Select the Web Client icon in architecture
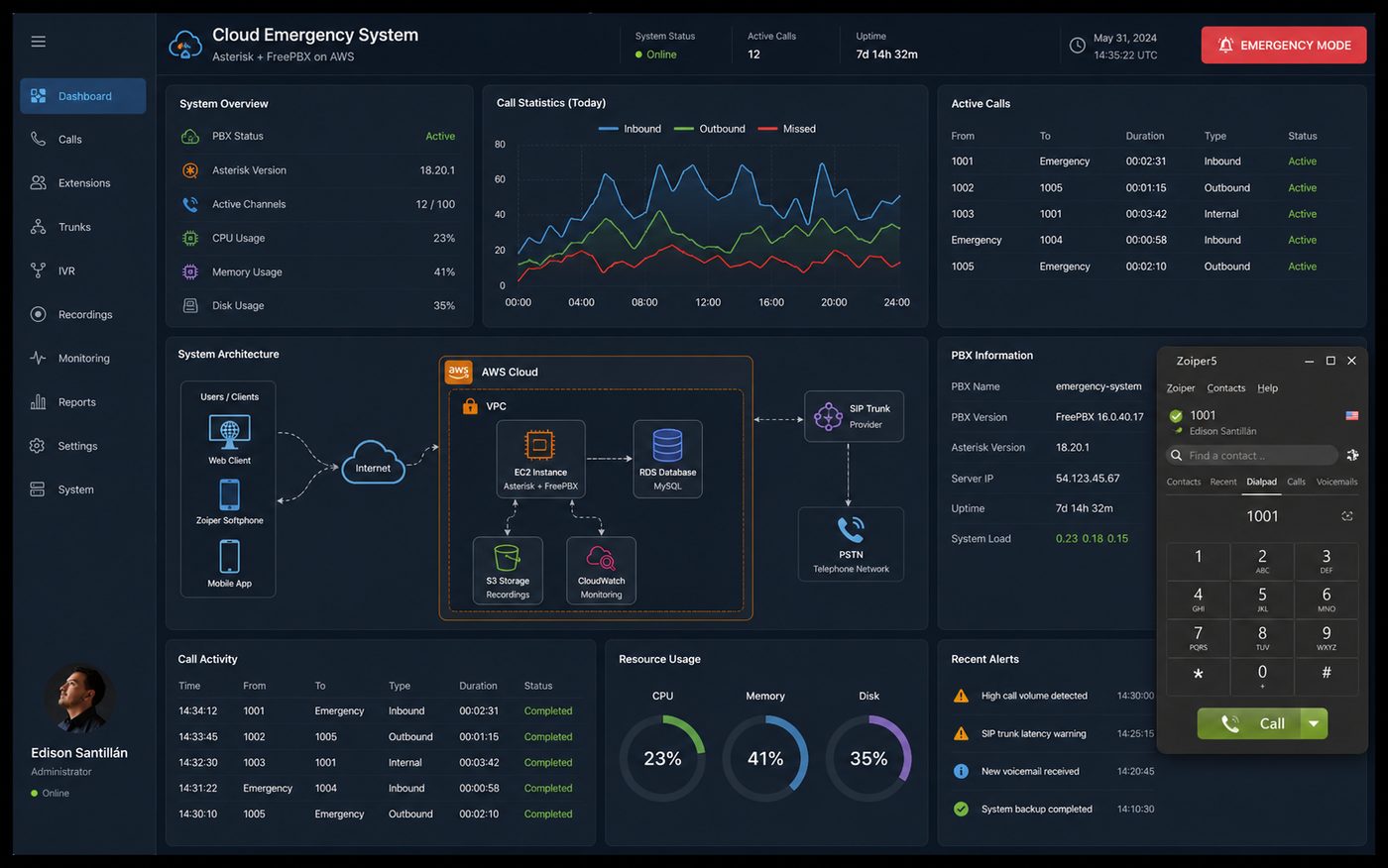 (229, 433)
